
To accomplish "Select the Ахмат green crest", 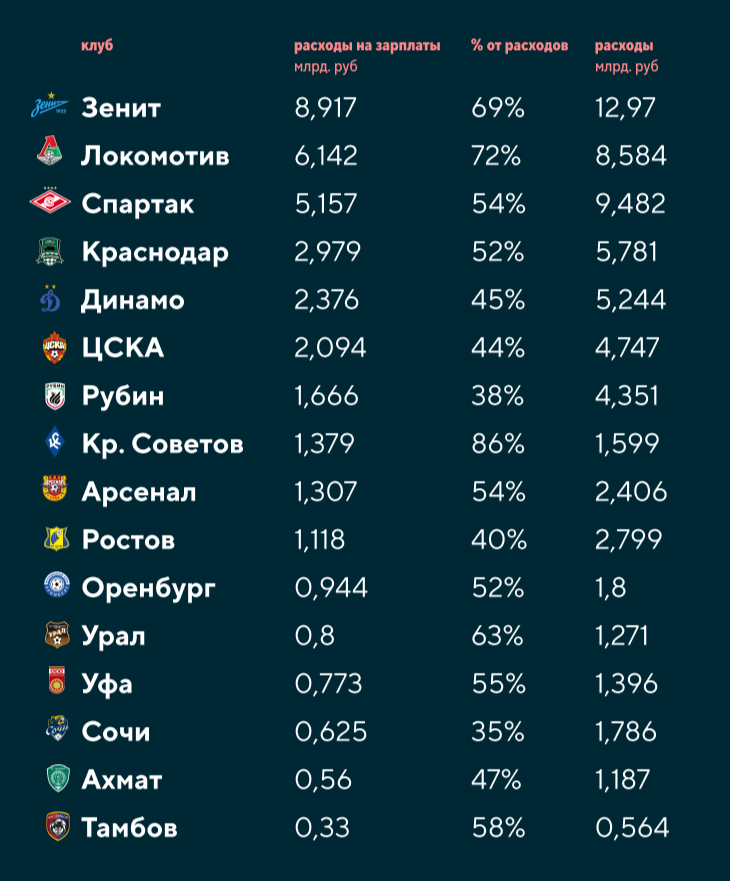I will click(x=58, y=778).
